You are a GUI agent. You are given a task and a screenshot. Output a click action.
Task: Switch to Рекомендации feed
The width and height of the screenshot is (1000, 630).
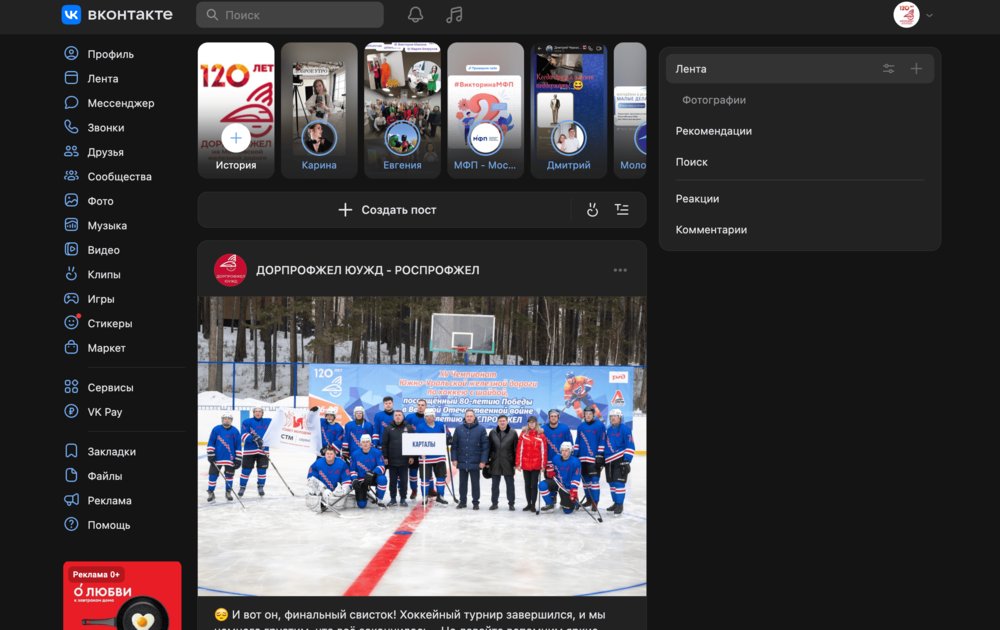[714, 131]
